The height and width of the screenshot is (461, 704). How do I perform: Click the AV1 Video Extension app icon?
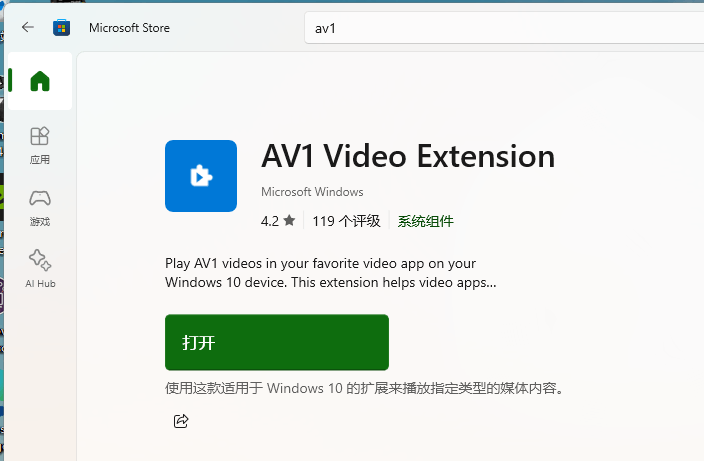[x=201, y=176]
